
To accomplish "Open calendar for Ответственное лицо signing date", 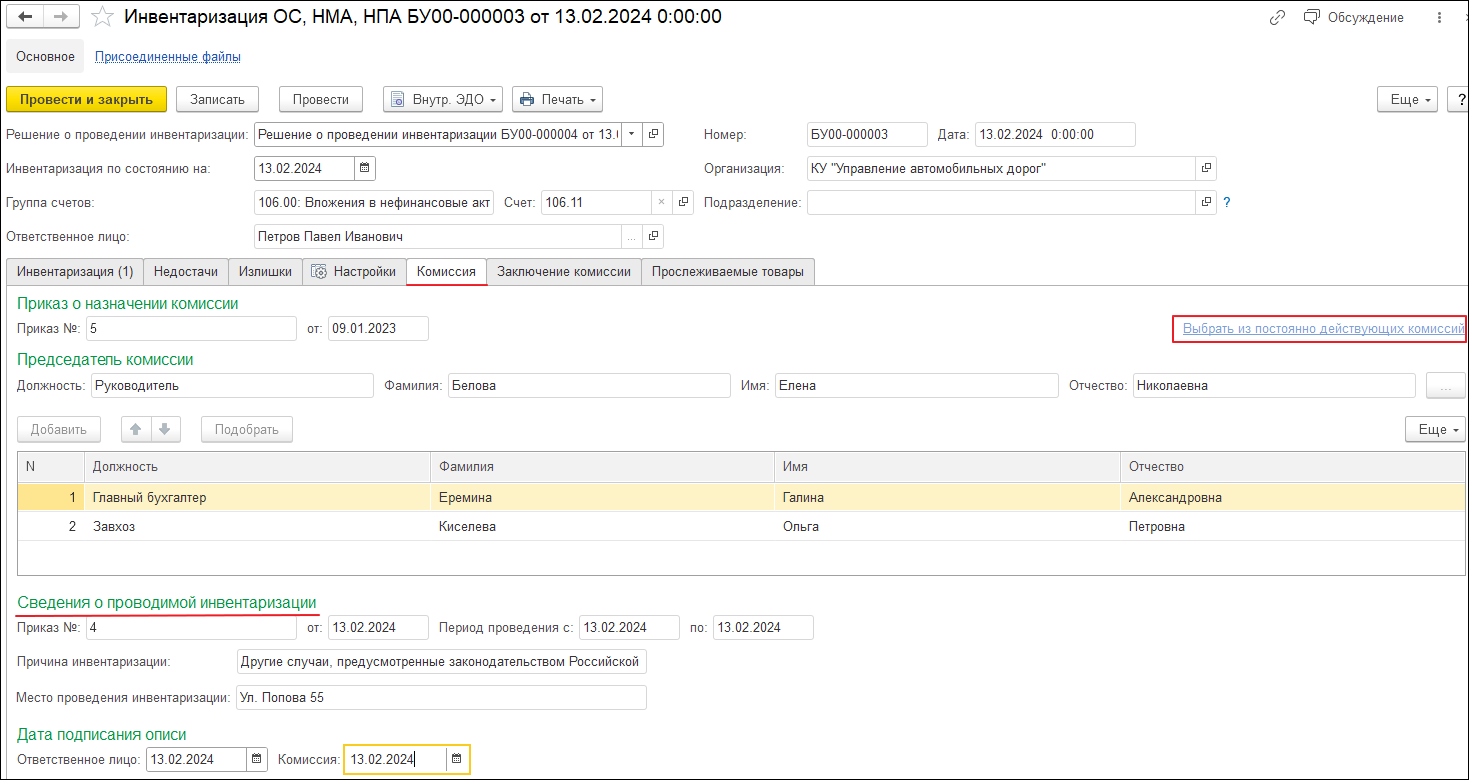I will point(257,759).
